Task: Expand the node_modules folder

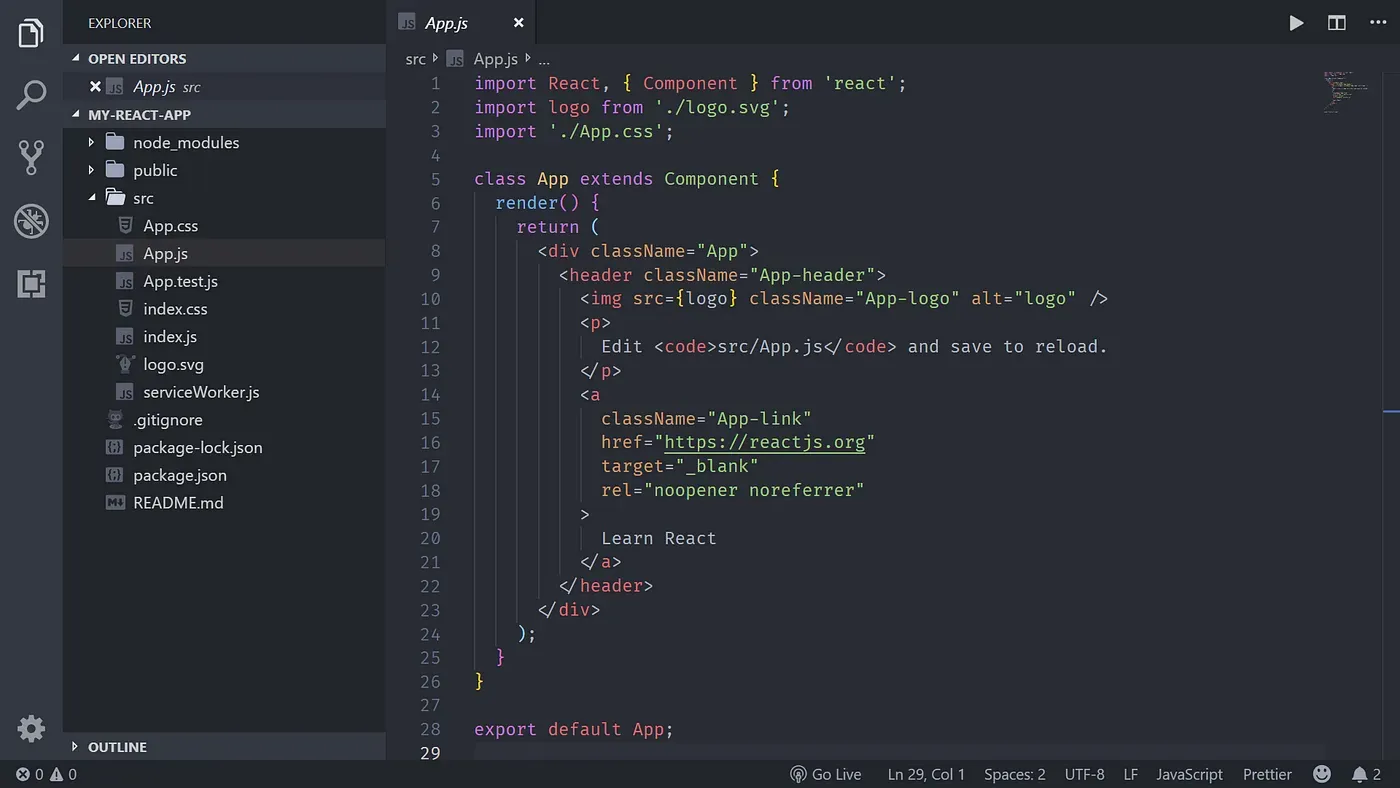Action: pos(91,143)
